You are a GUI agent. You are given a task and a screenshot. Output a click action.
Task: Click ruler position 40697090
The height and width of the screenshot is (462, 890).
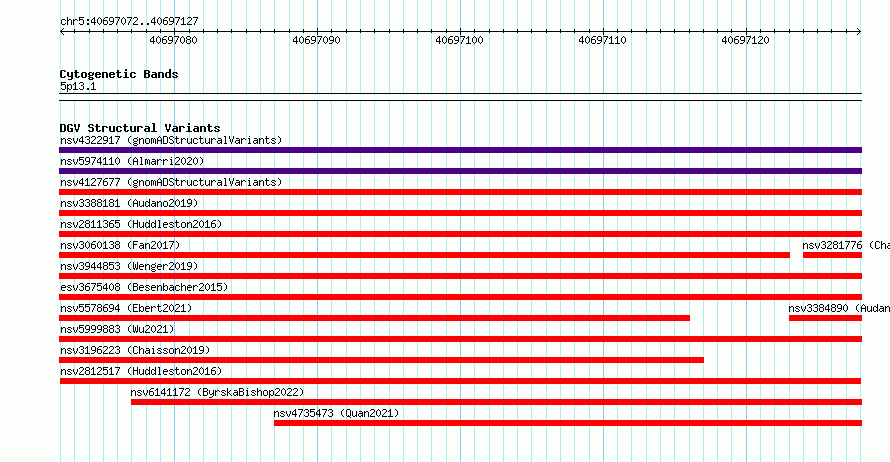[316, 40]
